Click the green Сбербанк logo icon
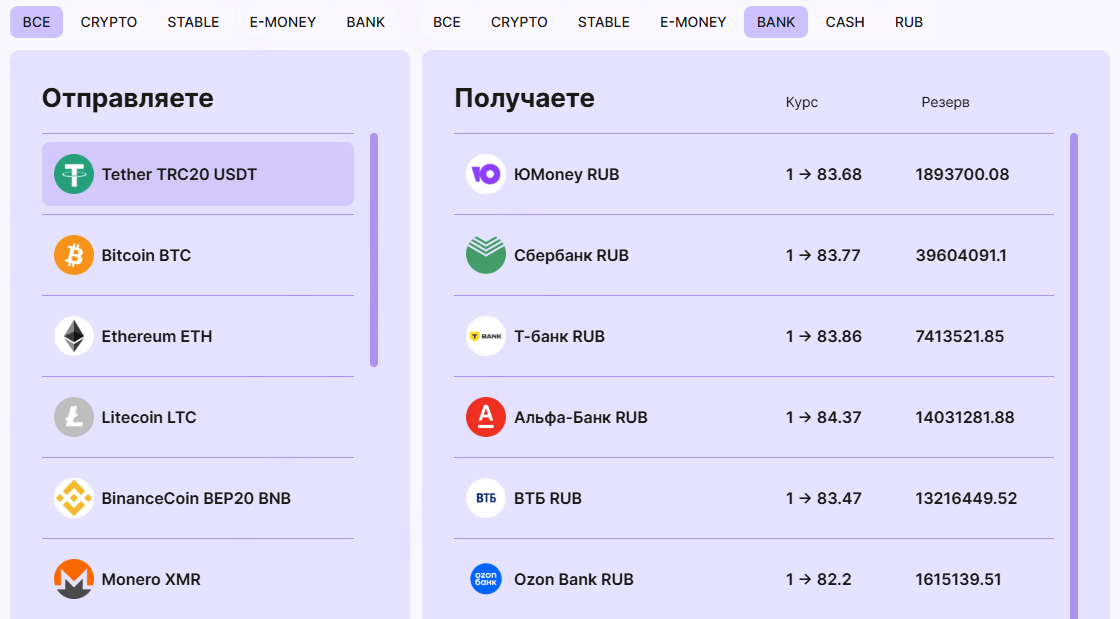The image size is (1120, 619). pos(486,255)
